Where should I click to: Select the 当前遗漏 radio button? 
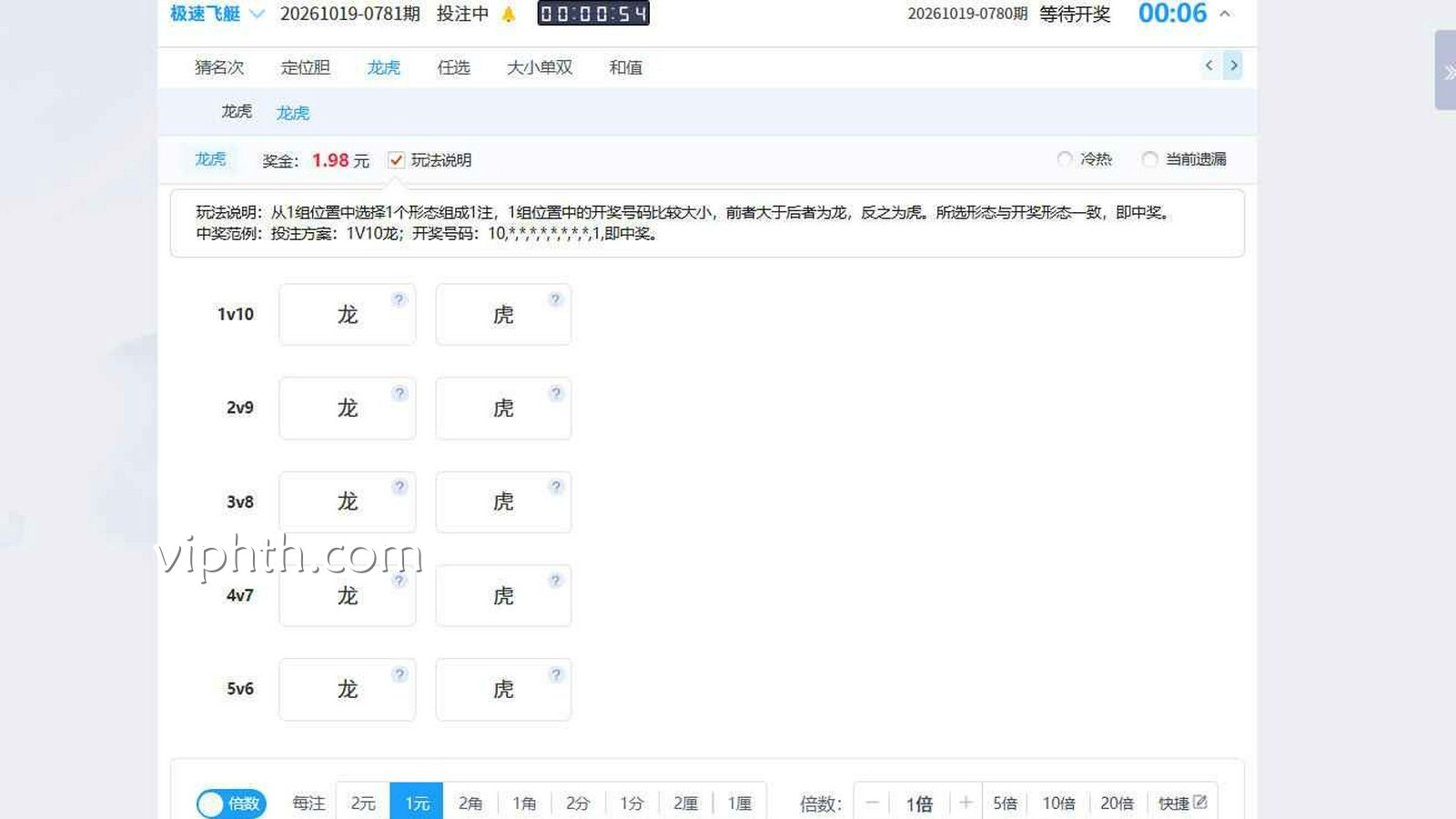tap(1149, 159)
